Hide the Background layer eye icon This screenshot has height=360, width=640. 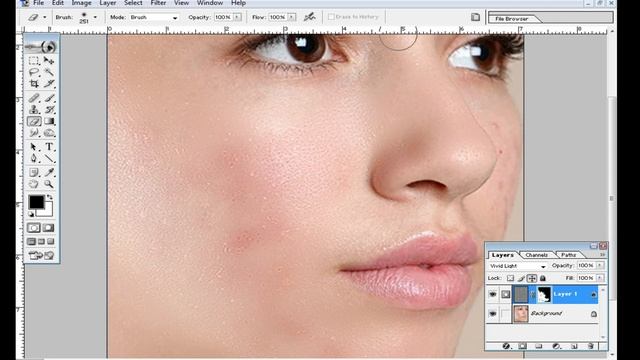click(x=493, y=313)
